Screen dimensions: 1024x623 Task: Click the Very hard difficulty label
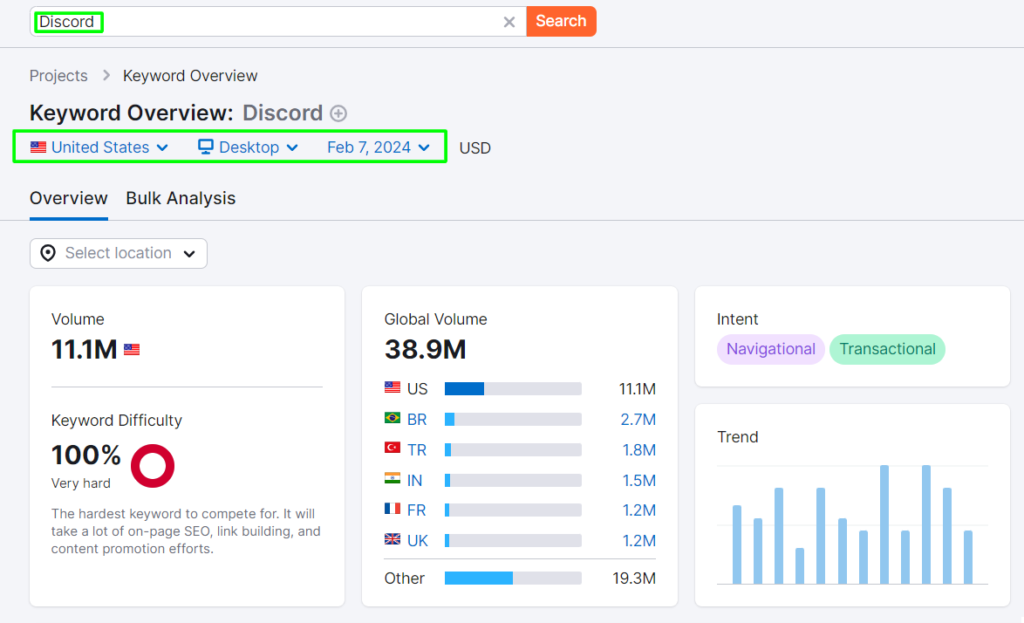coord(81,483)
